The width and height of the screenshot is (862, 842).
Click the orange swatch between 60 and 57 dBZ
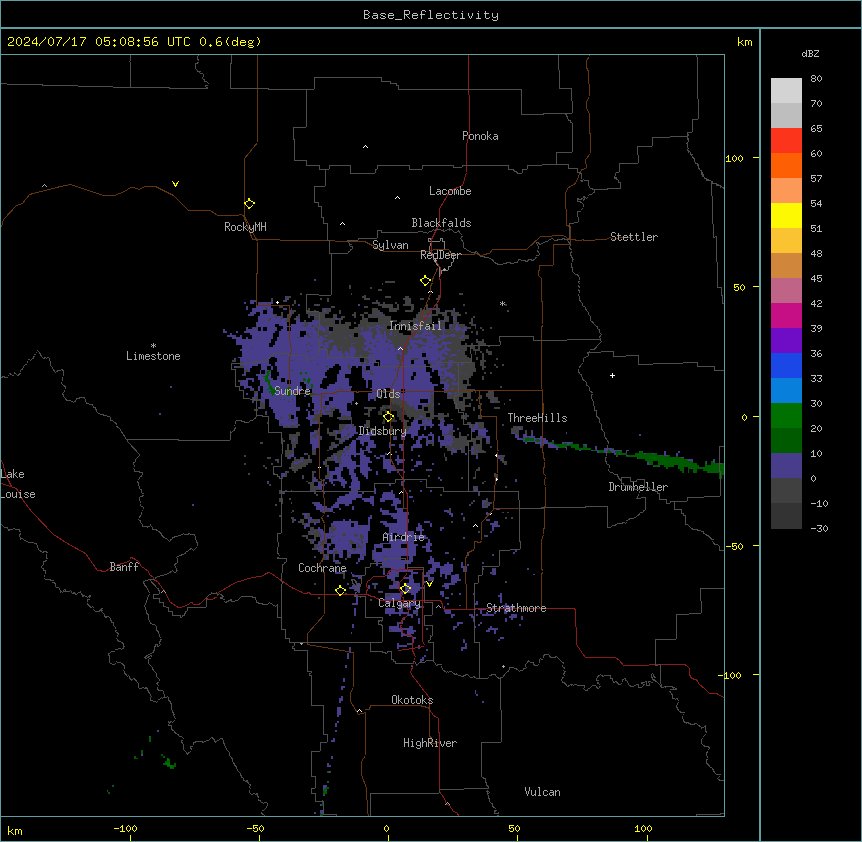786,165
